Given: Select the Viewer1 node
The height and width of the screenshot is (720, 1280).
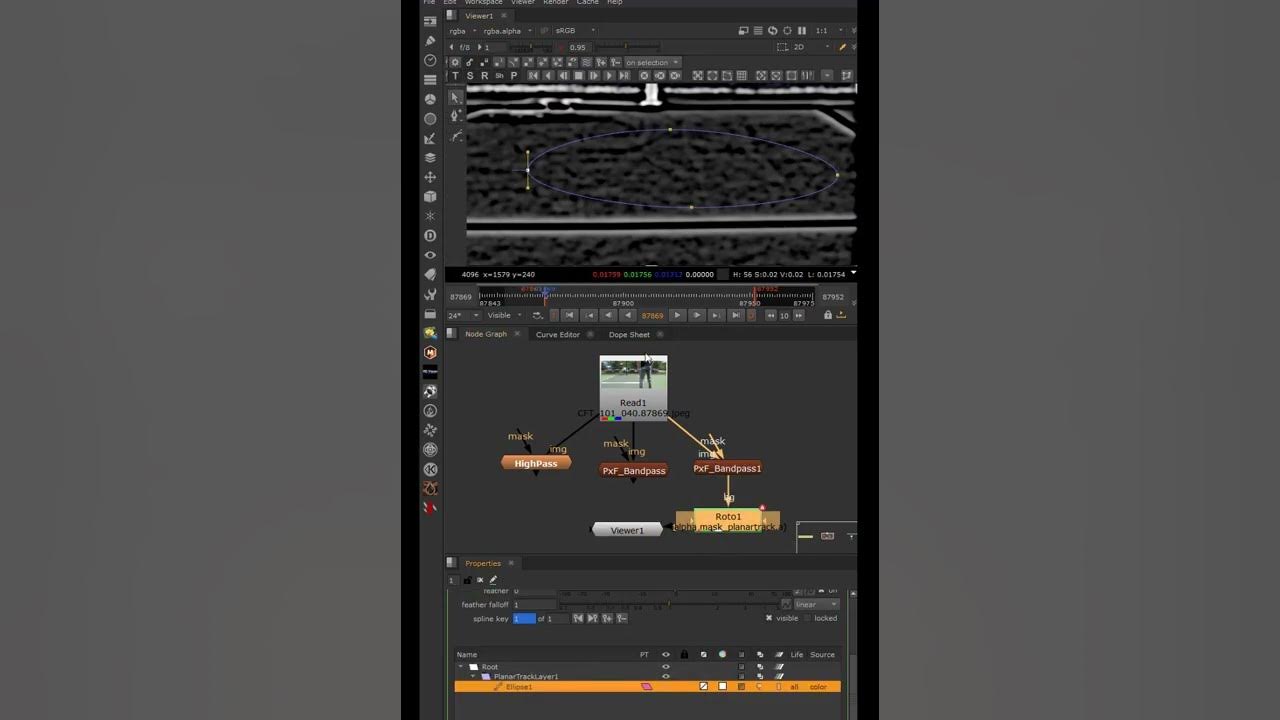Looking at the screenshot, I should pyautogui.click(x=627, y=530).
